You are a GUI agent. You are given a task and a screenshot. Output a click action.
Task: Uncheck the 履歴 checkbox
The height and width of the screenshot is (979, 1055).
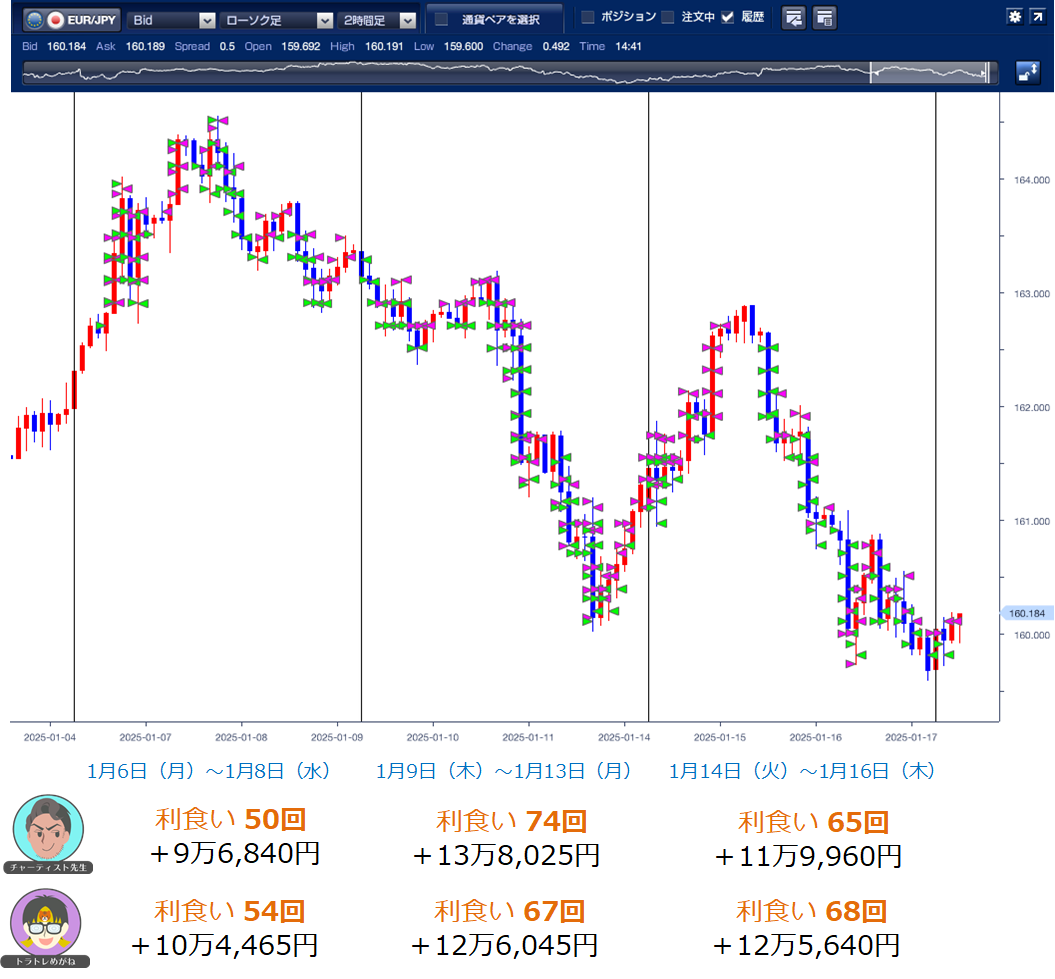(727, 18)
